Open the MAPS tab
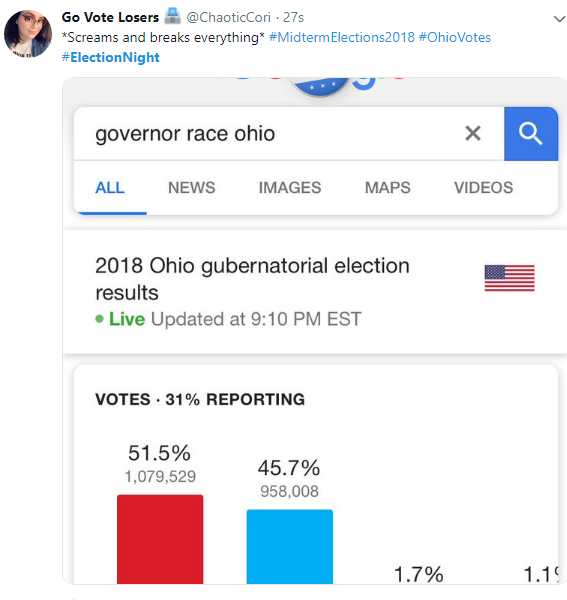Screen dimensions: 567x600 tap(387, 188)
